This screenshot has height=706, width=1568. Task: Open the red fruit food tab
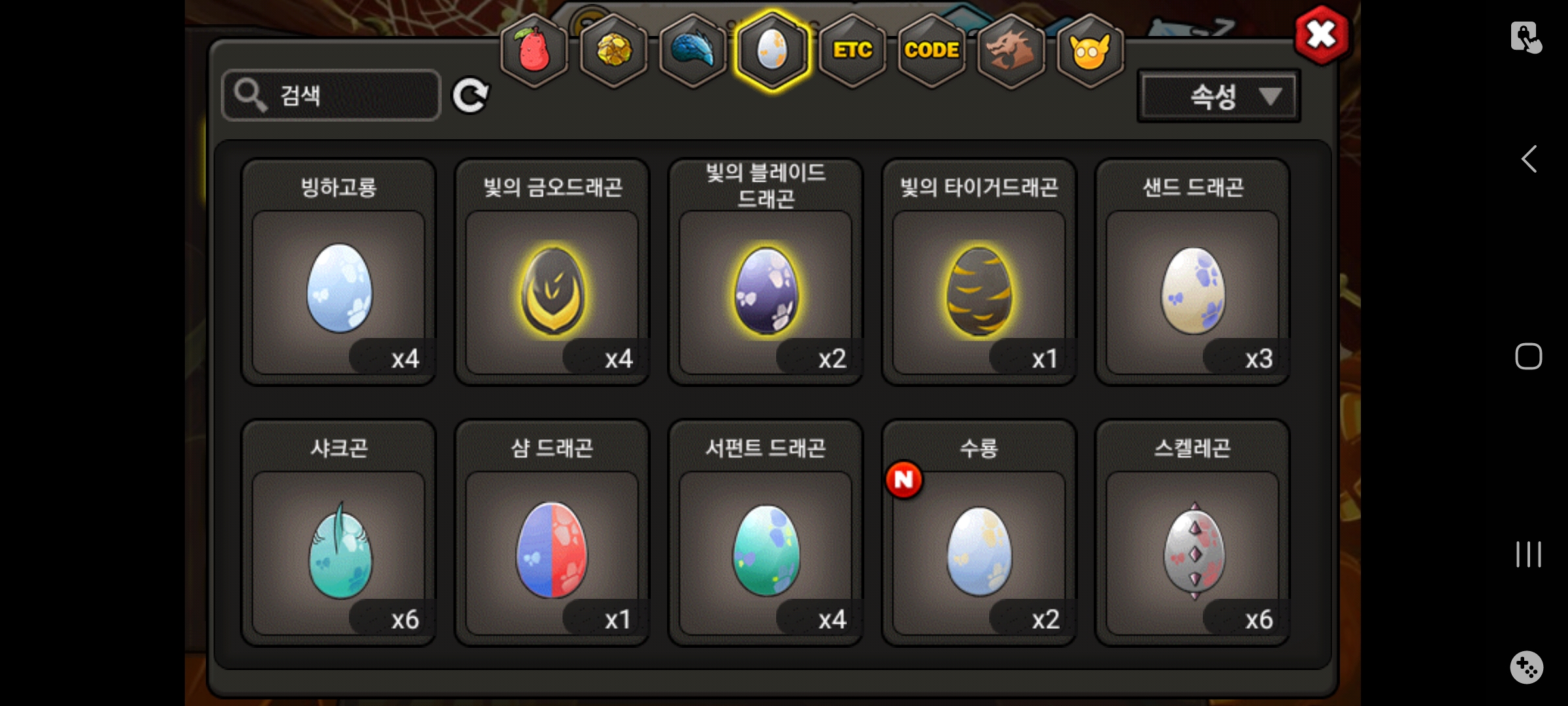point(534,50)
